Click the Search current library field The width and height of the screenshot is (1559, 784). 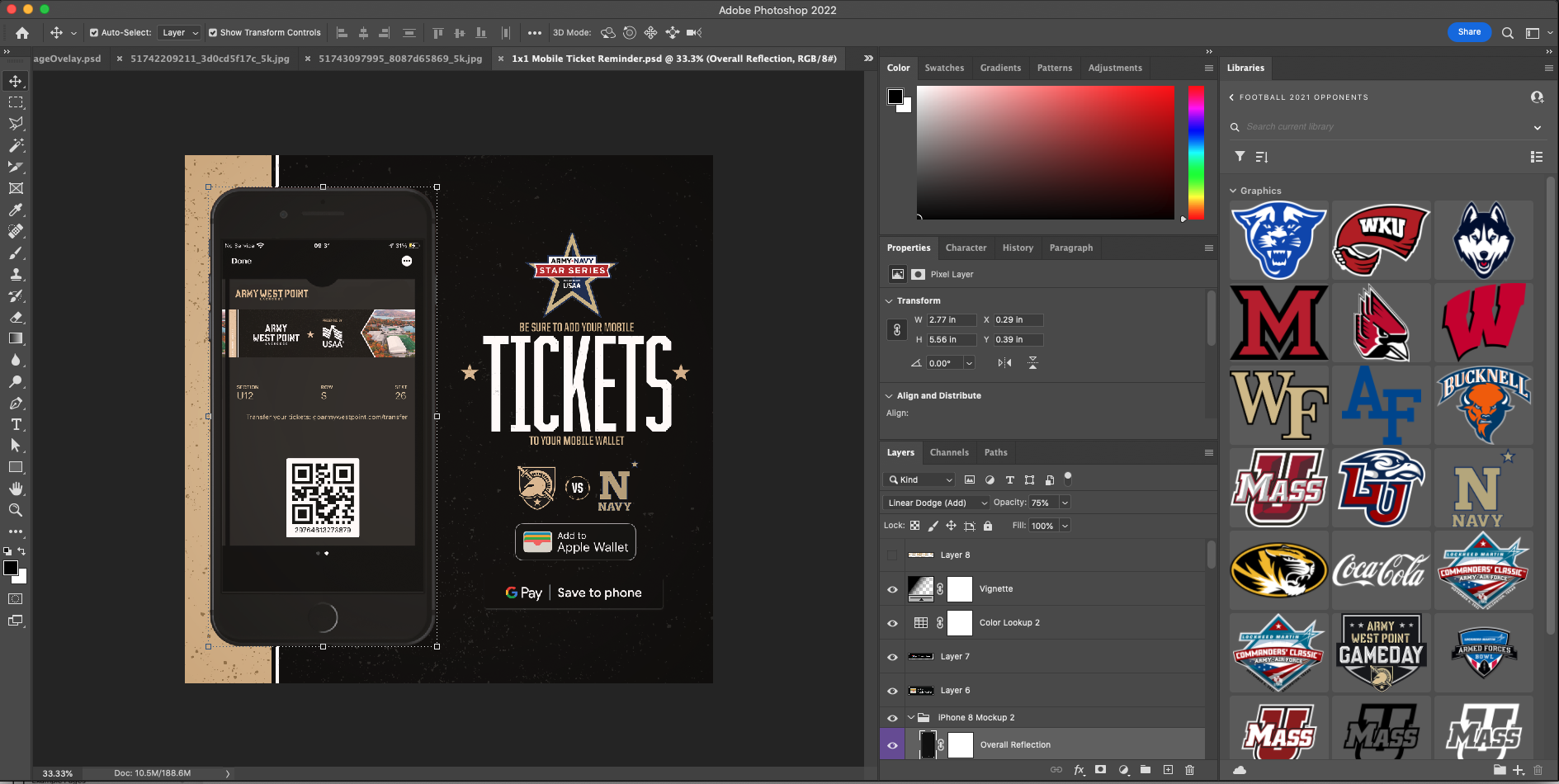1386,127
